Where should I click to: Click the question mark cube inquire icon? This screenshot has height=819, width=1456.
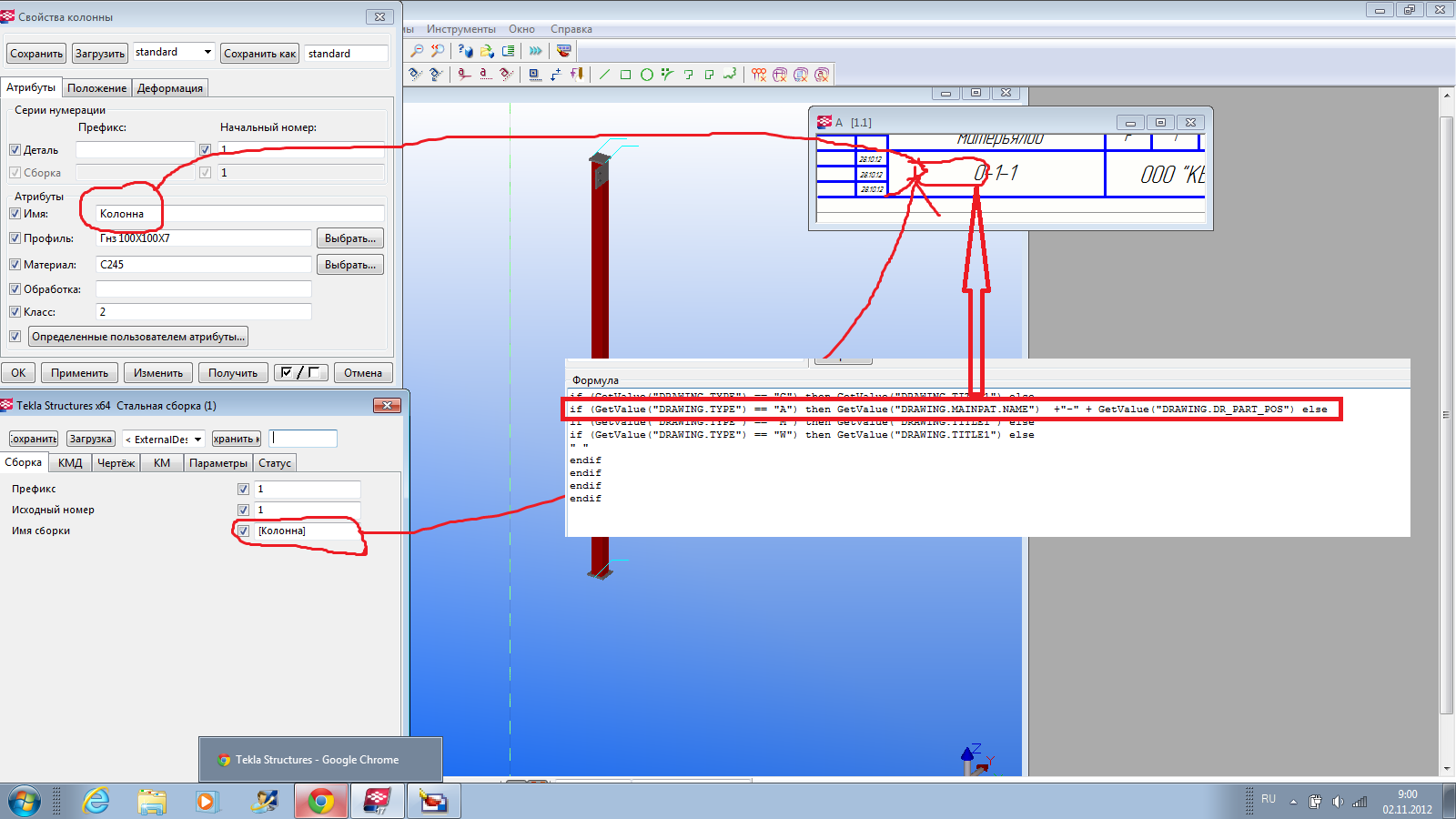[465, 51]
